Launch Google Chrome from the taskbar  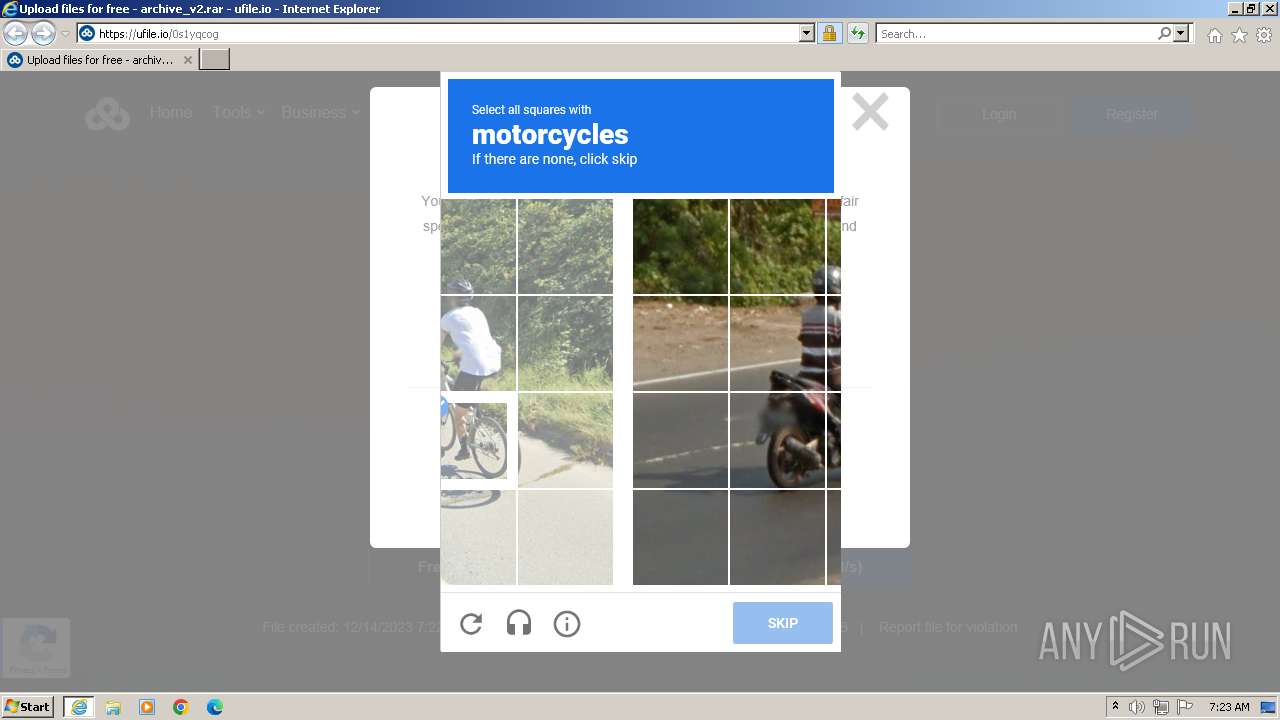[181, 707]
